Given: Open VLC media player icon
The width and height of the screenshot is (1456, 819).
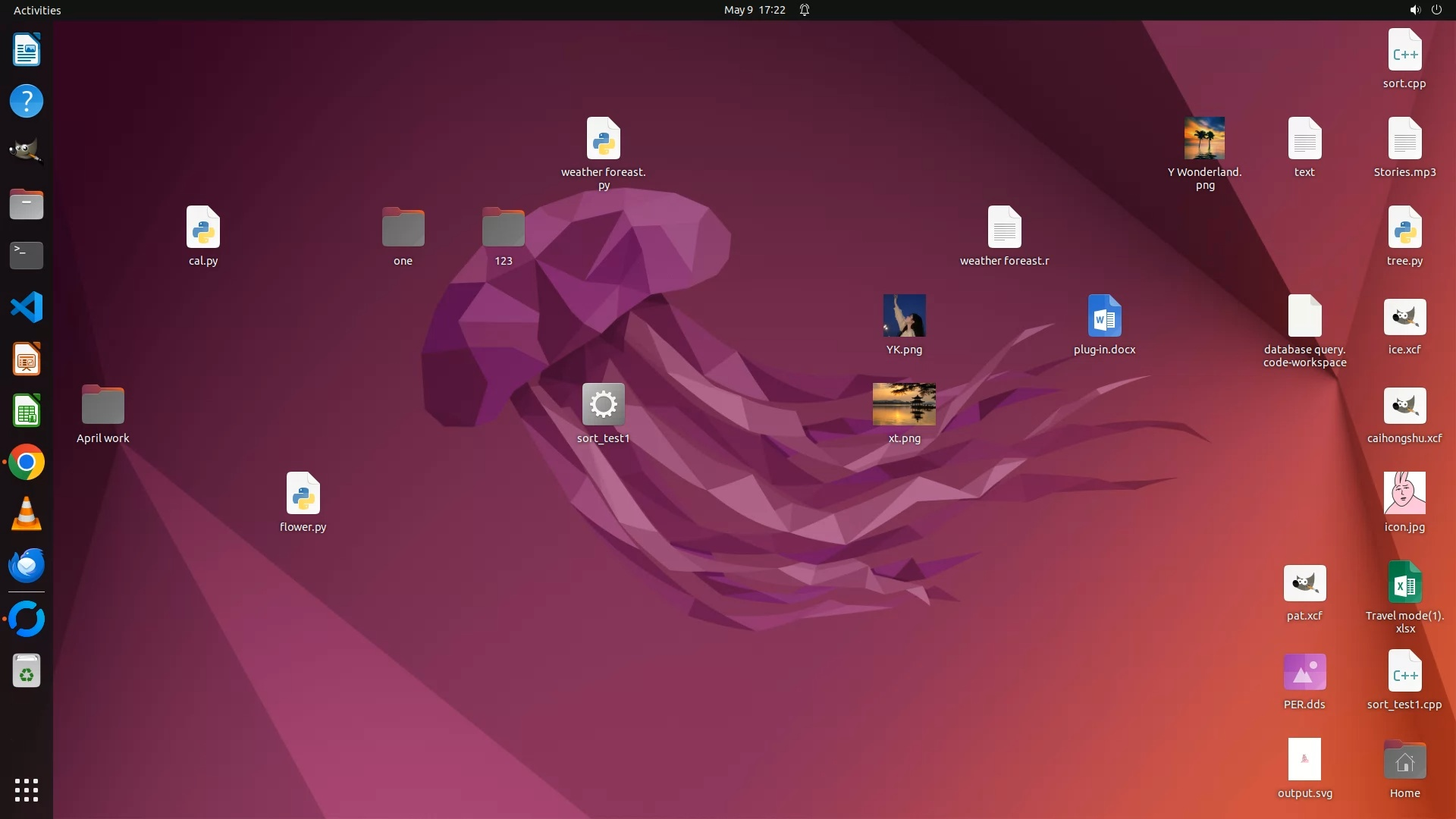Looking at the screenshot, I should pos(26,514).
